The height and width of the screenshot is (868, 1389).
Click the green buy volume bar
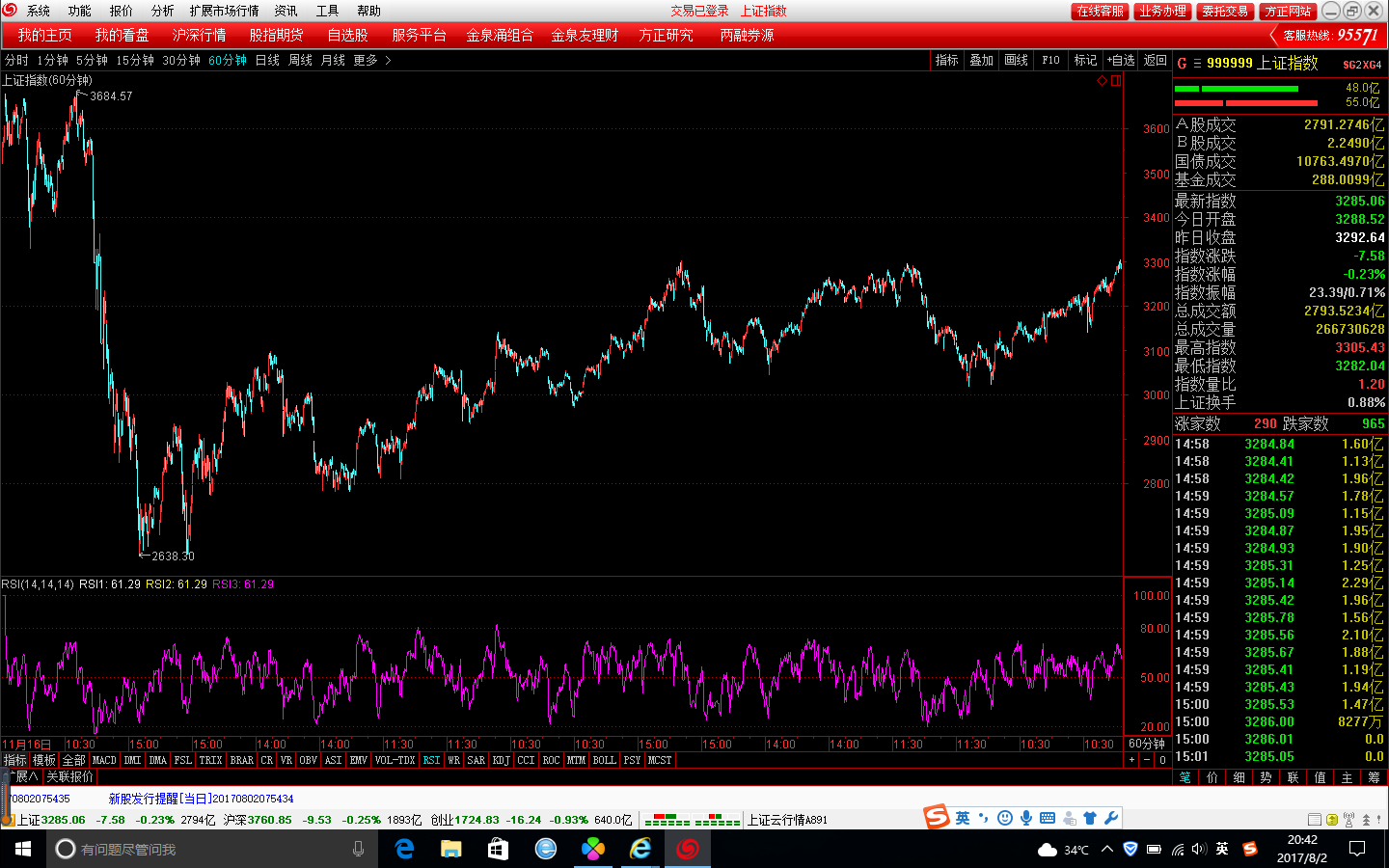pos(1237,89)
